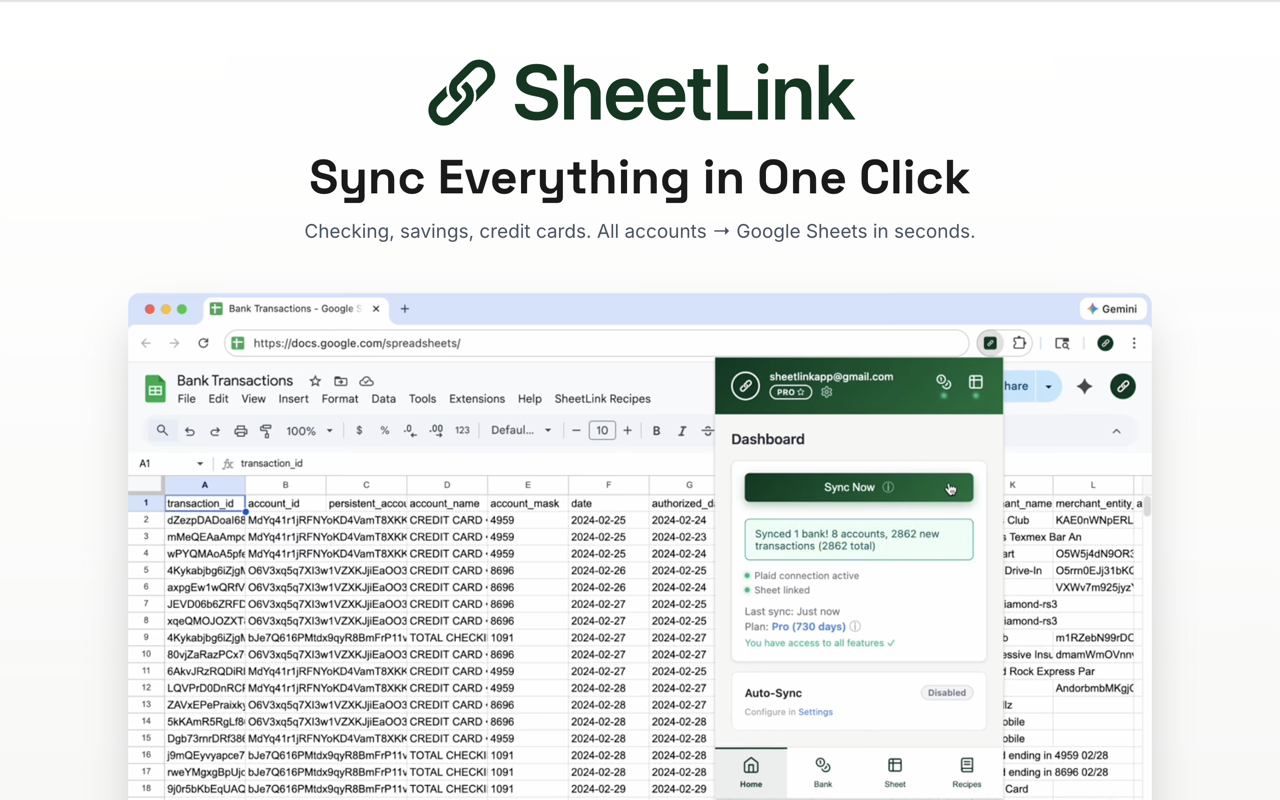Open the browser Extensions puzzle icon
This screenshot has height=800, width=1280.
tap(1019, 343)
